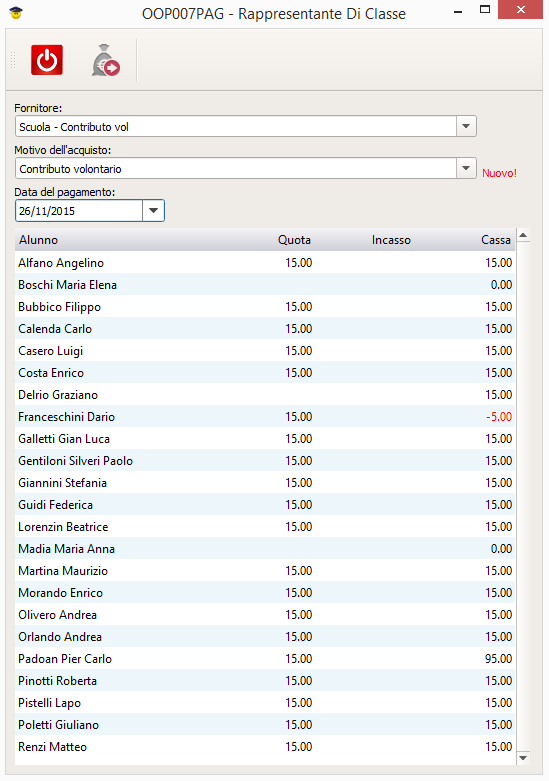Expand the Fornitore dropdown
Screen dimensions: 549x781
click(x=466, y=127)
